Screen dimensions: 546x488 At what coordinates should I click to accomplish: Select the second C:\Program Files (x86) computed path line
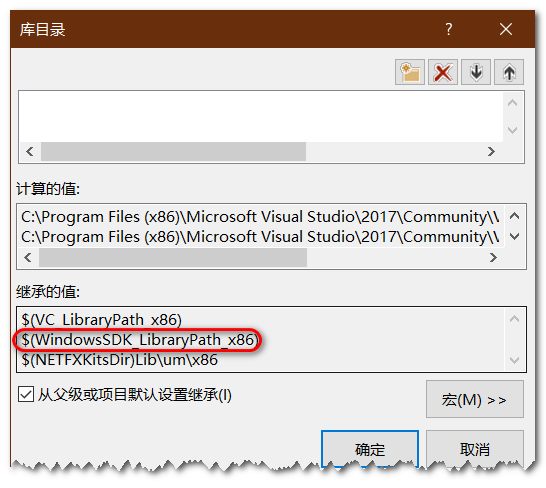[x=260, y=237]
